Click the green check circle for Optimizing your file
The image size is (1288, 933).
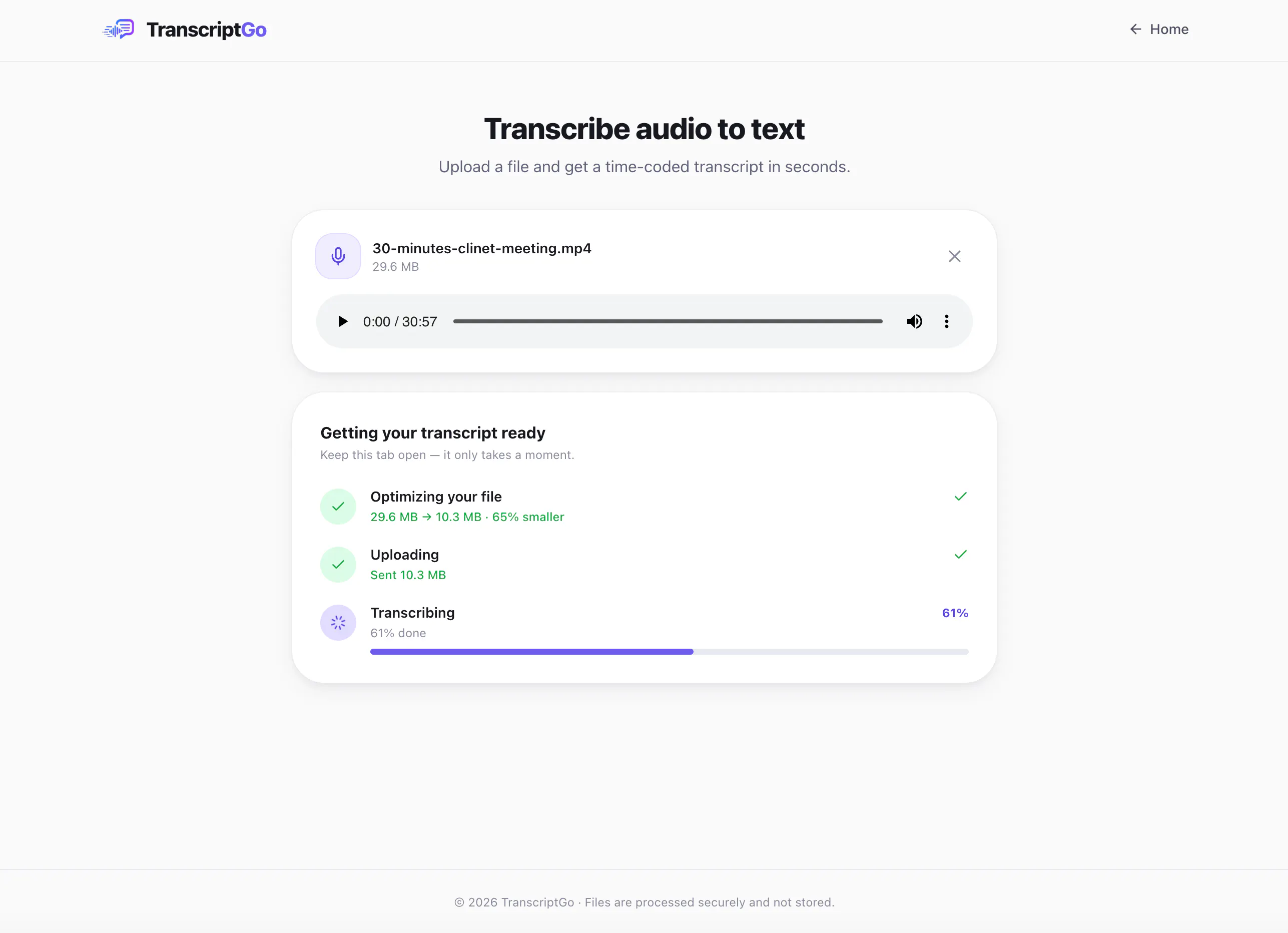pyautogui.click(x=338, y=506)
